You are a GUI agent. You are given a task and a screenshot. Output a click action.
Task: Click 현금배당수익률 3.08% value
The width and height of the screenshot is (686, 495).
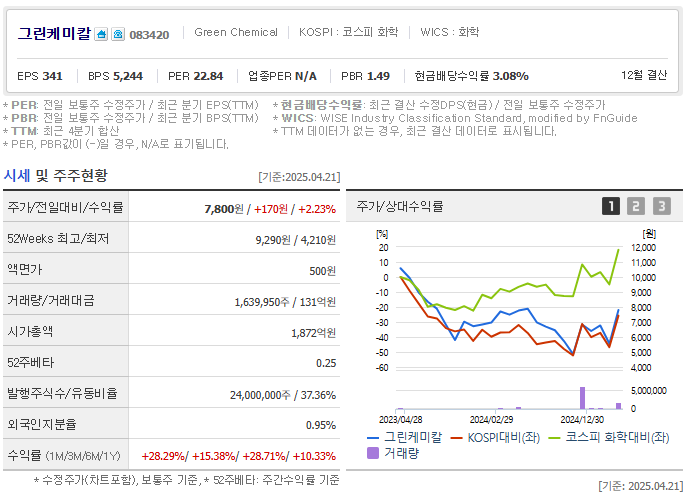(x=472, y=76)
